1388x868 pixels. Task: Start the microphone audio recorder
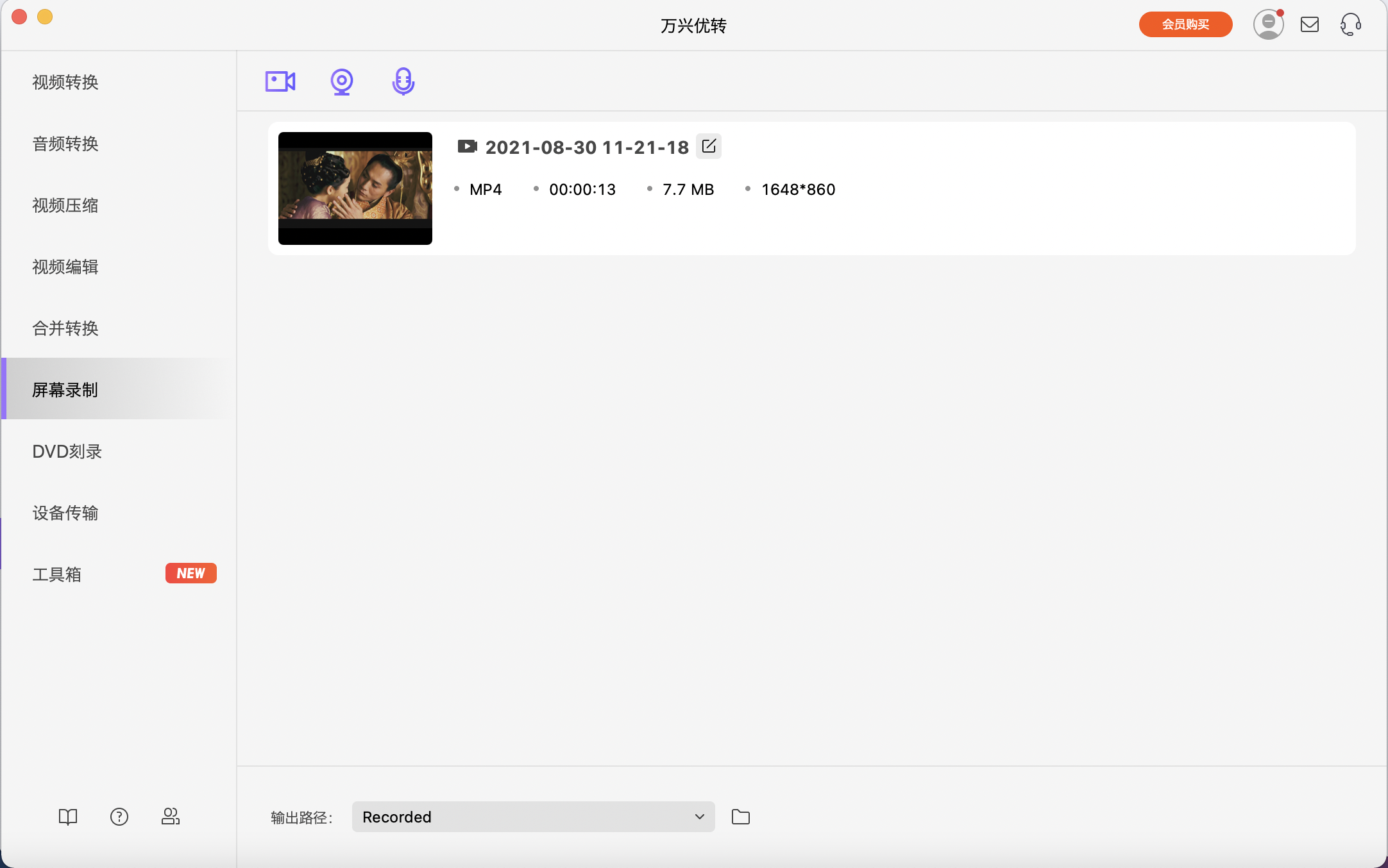point(402,81)
